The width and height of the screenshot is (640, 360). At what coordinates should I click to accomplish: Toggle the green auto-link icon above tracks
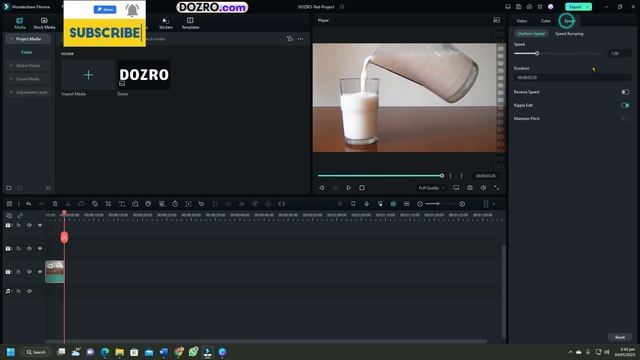pos(20,215)
